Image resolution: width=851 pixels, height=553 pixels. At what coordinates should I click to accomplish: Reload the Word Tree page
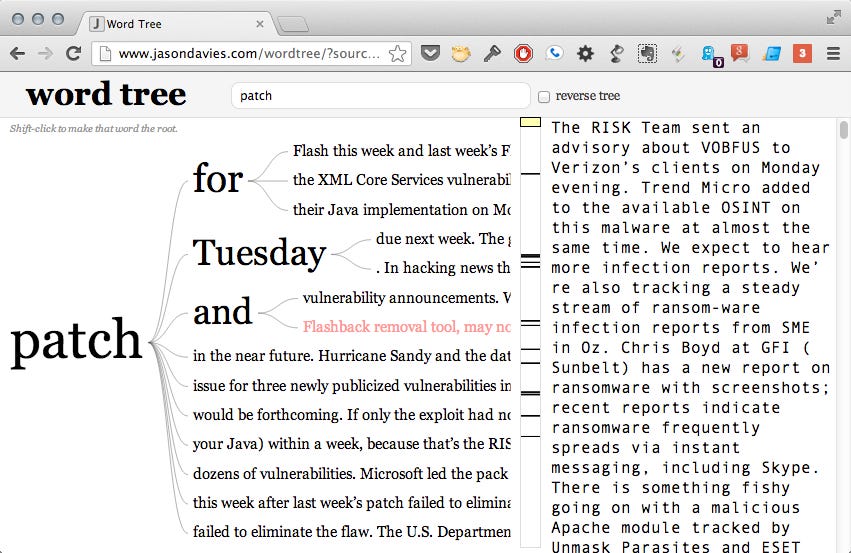click(73, 53)
